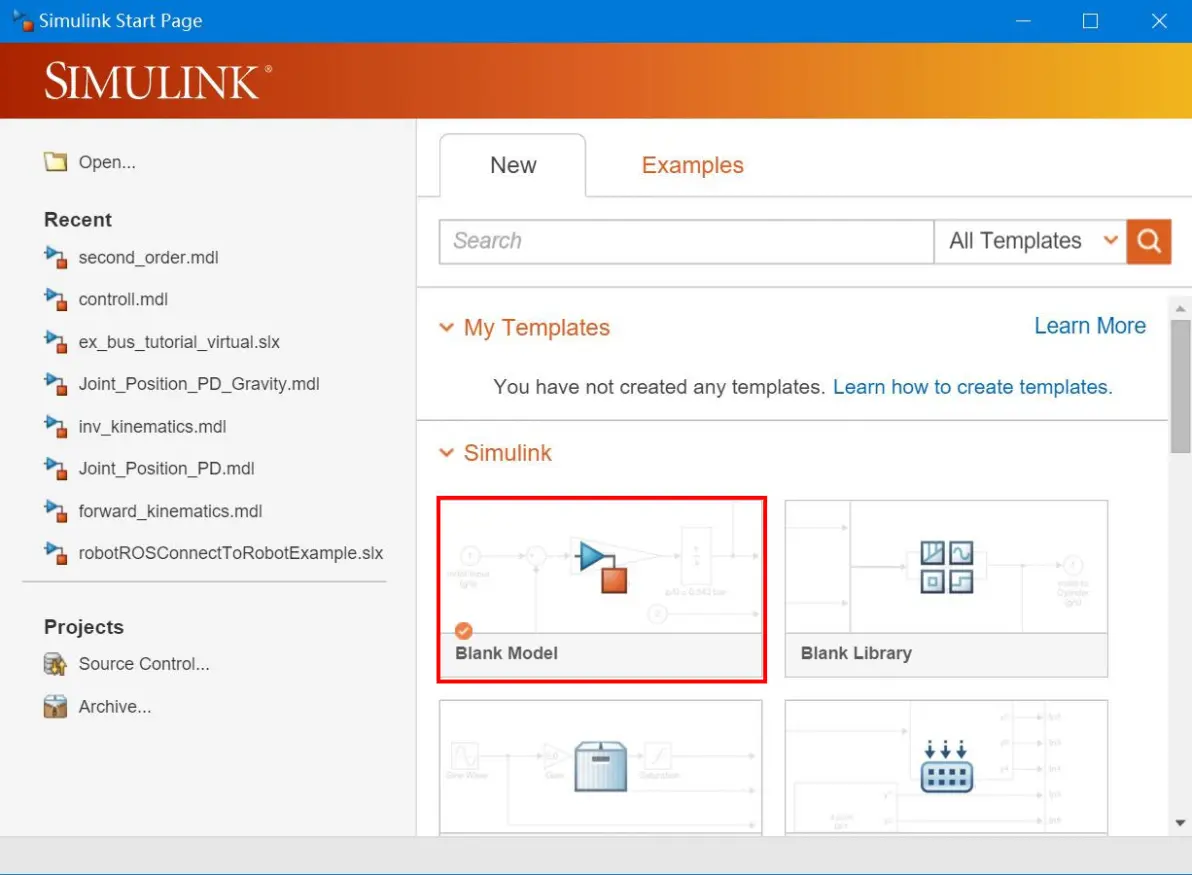Select the subsystem template below Blank Model
Viewport: 1192px width, 875px height.
pyautogui.click(x=601, y=768)
